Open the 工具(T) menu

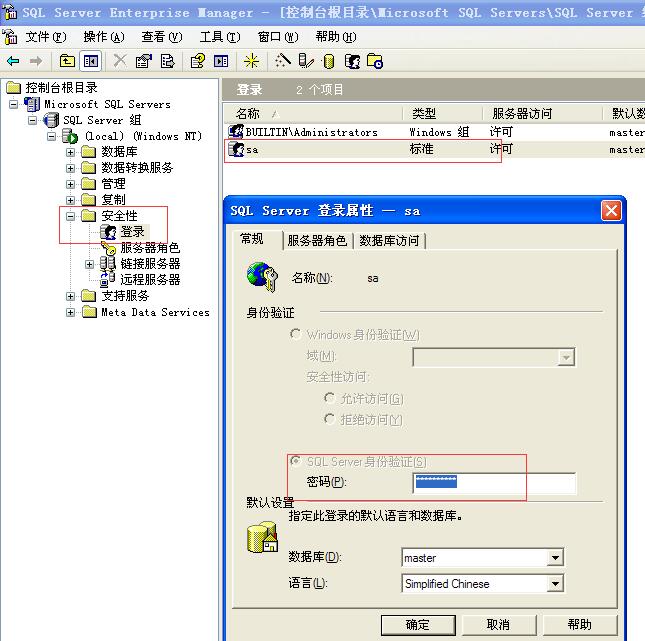pyautogui.click(x=220, y=37)
